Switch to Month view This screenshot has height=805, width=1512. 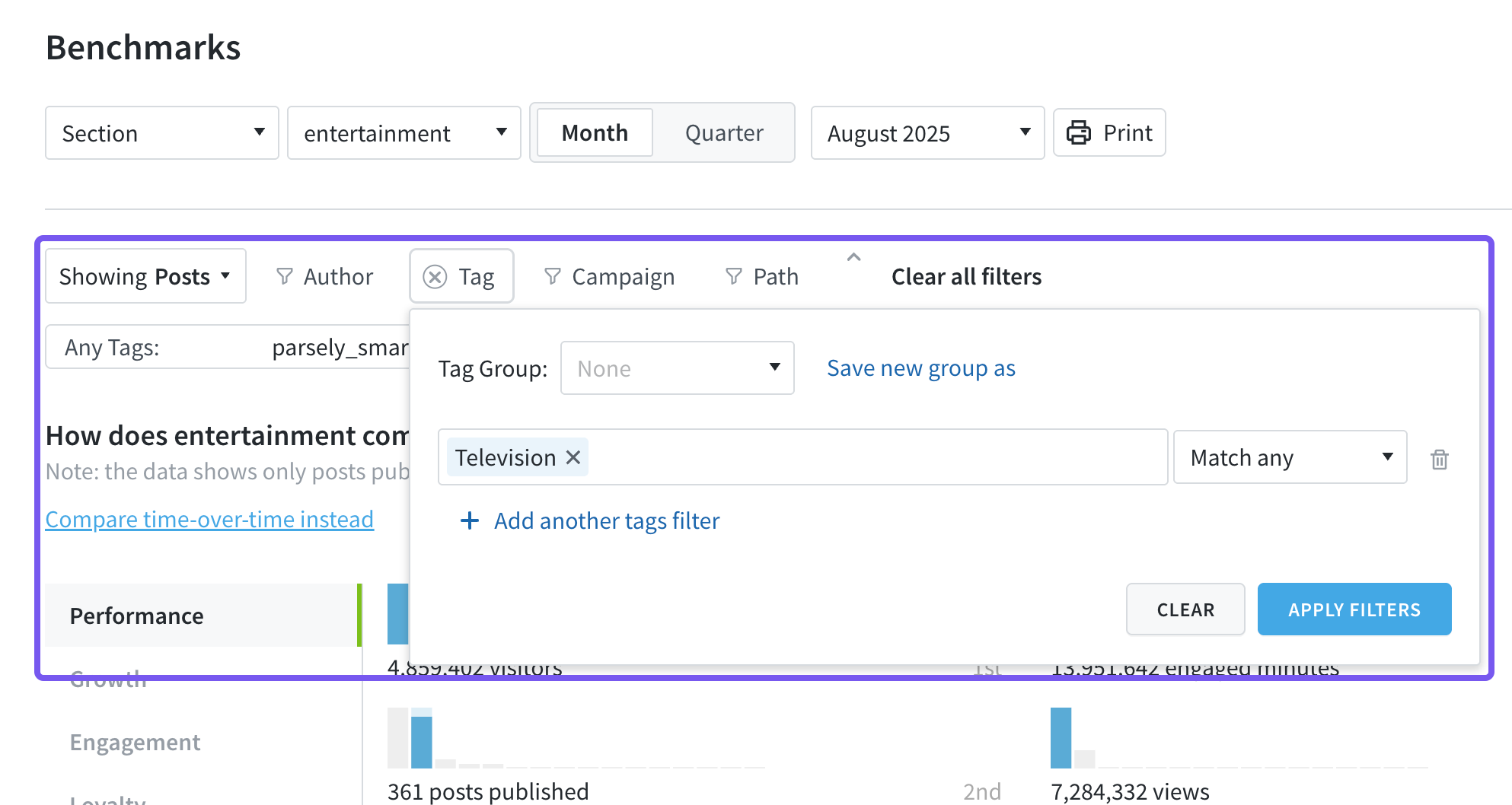point(595,133)
